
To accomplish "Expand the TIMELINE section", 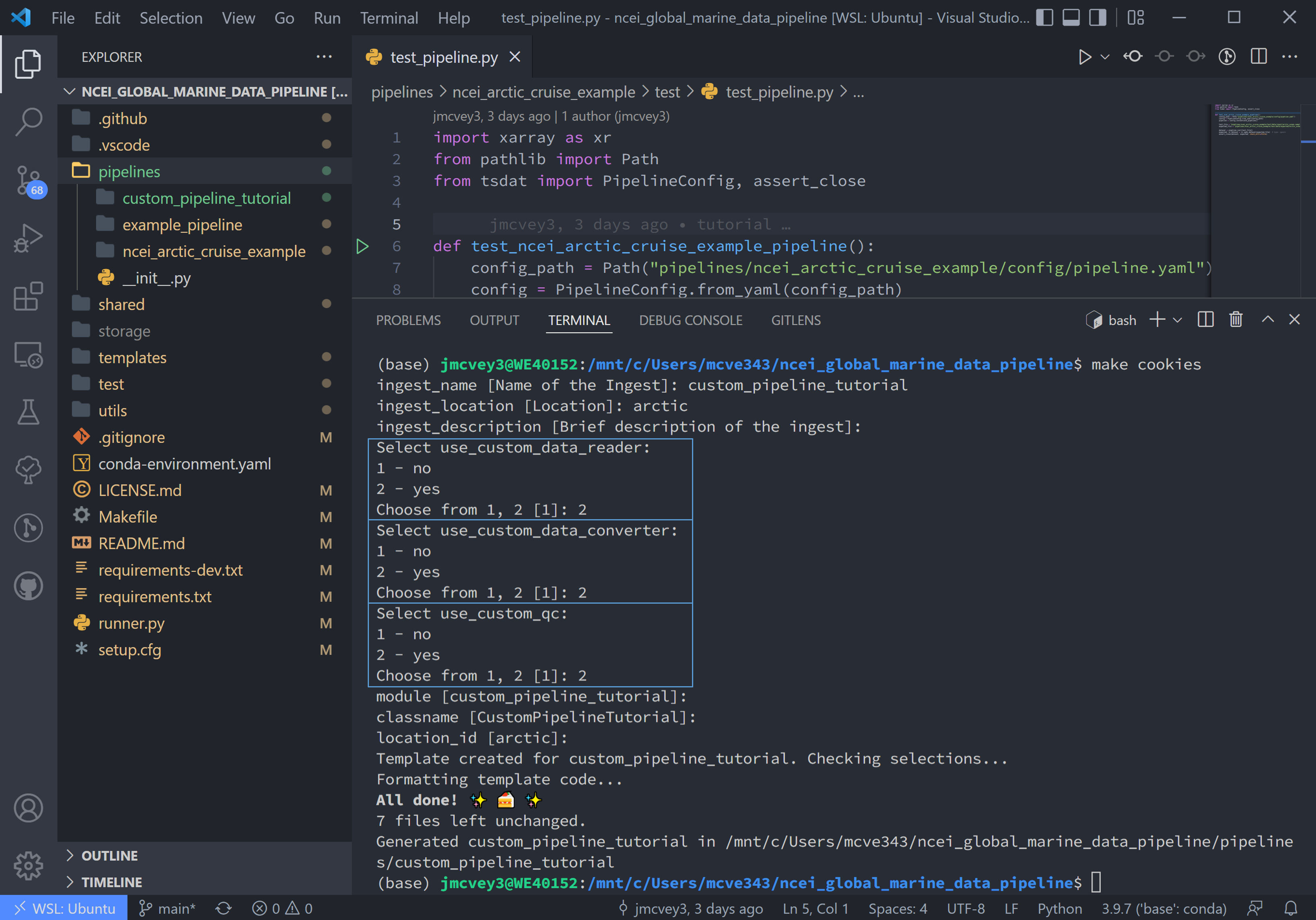I will pyautogui.click(x=205, y=882).
